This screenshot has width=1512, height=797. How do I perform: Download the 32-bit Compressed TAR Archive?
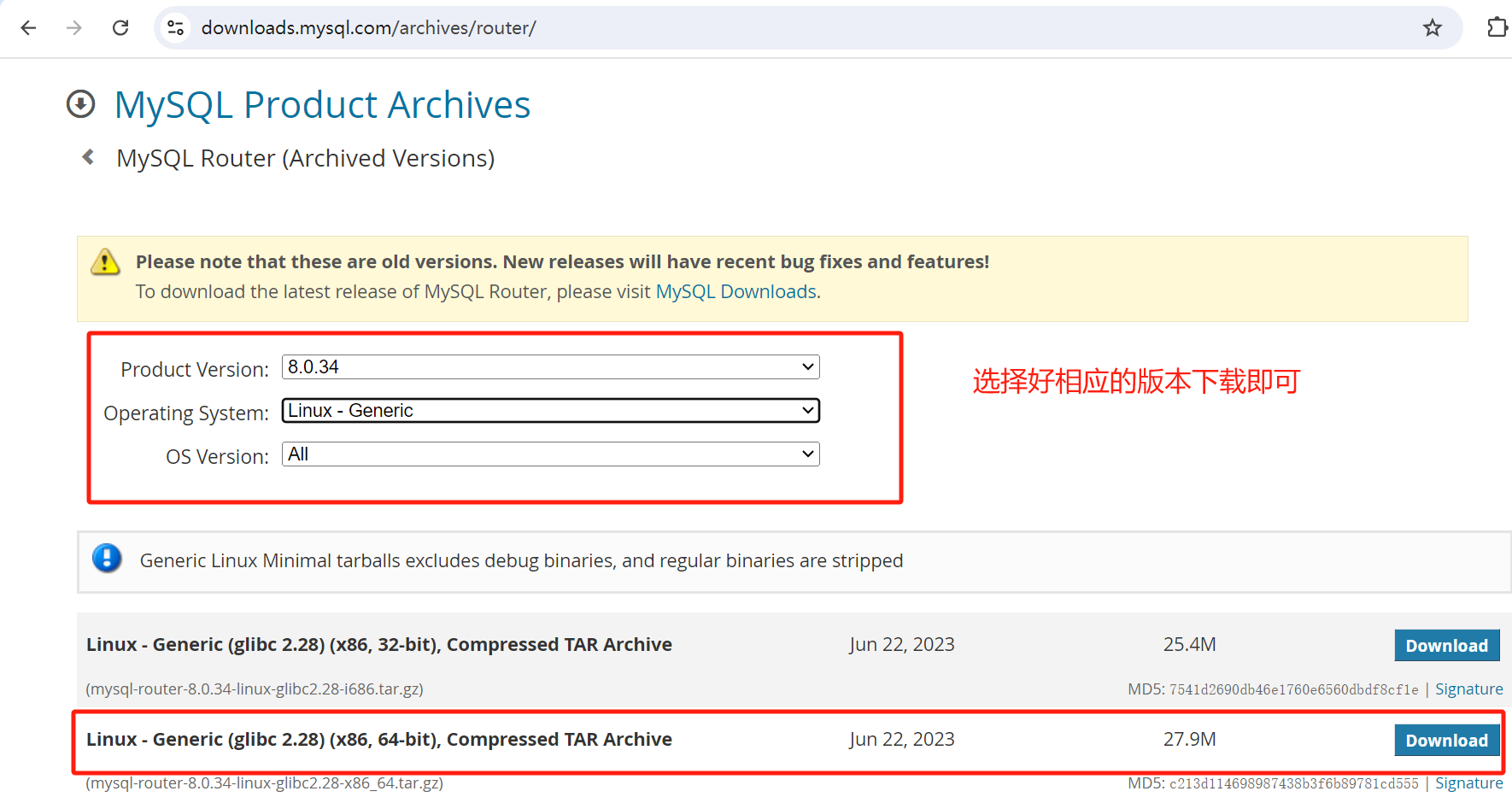(x=1446, y=645)
